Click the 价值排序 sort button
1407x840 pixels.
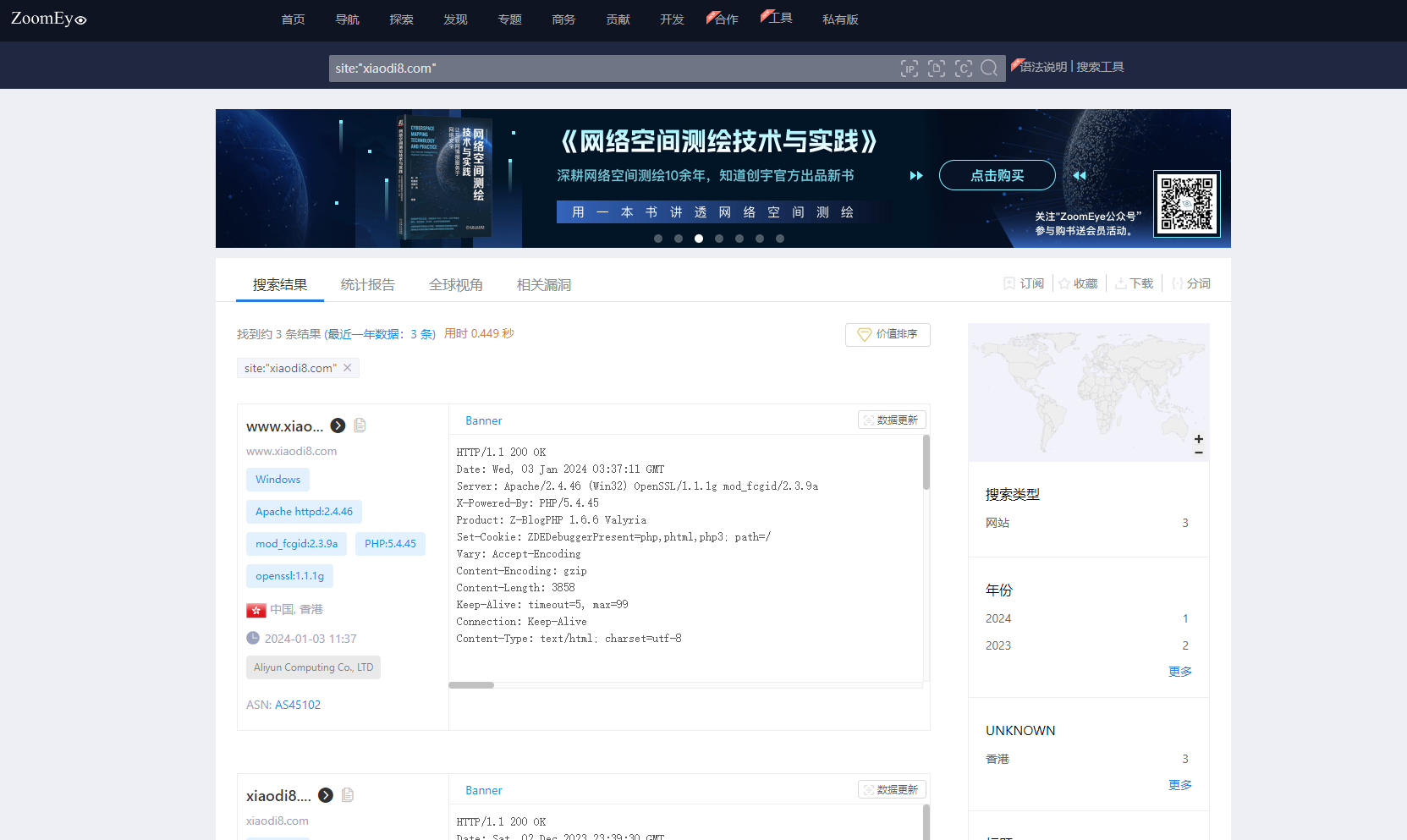(888, 335)
